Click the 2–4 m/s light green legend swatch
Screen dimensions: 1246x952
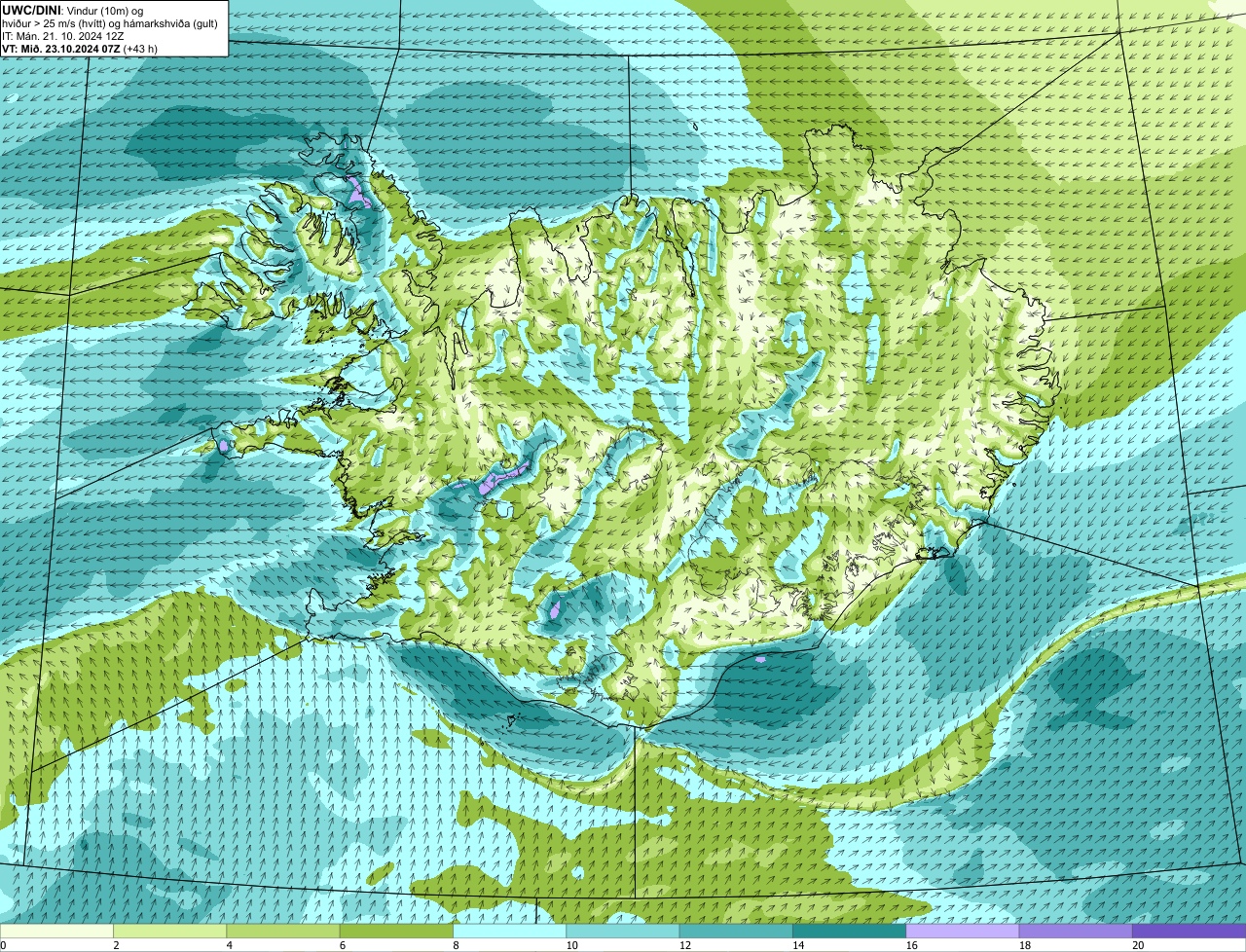[x=169, y=931]
